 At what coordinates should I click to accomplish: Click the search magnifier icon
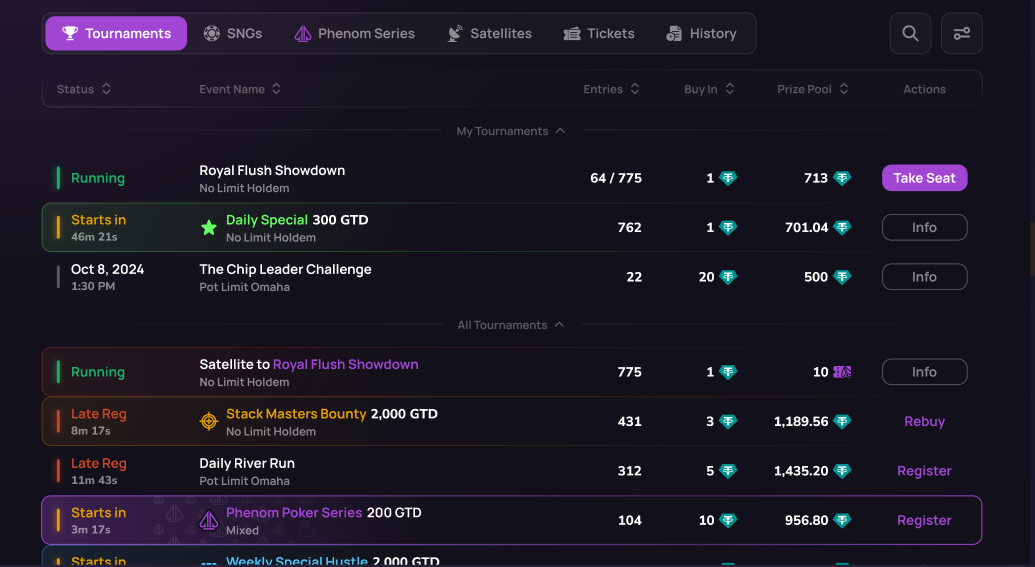point(910,33)
